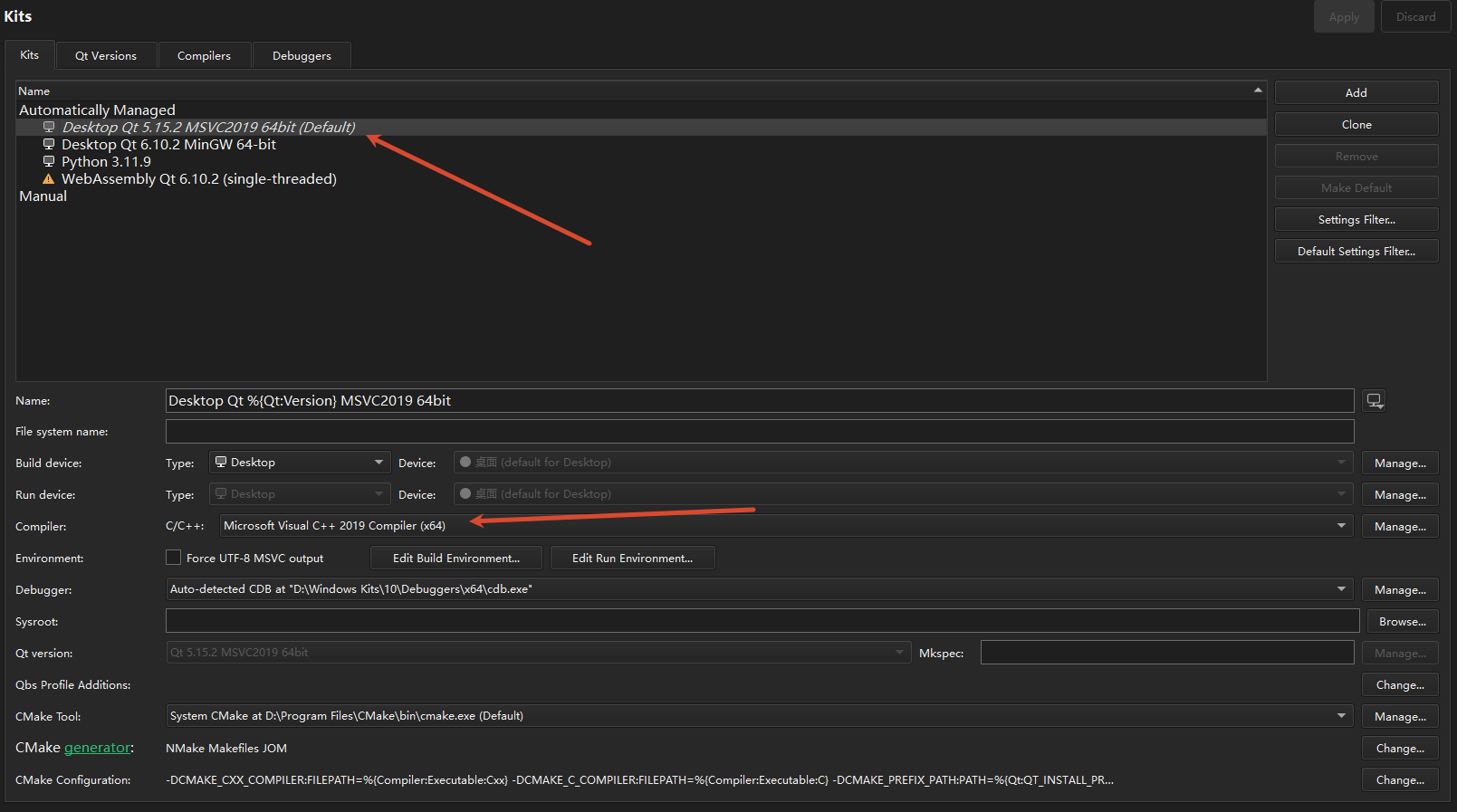The width and height of the screenshot is (1457, 812).
Task: Click the kit icon button beside Name field
Action: pyautogui.click(x=1375, y=401)
